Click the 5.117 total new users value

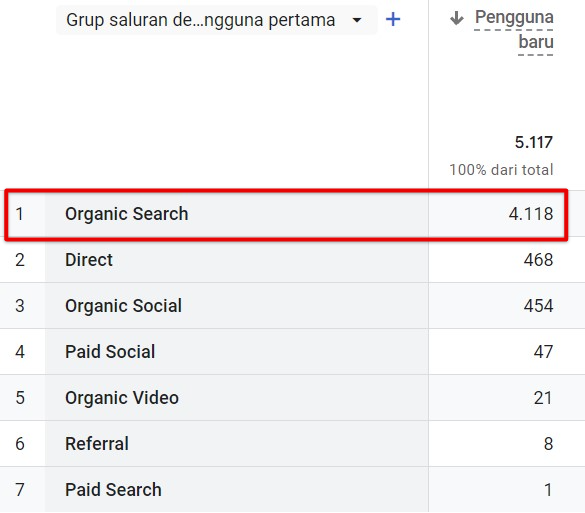tap(534, 143)
